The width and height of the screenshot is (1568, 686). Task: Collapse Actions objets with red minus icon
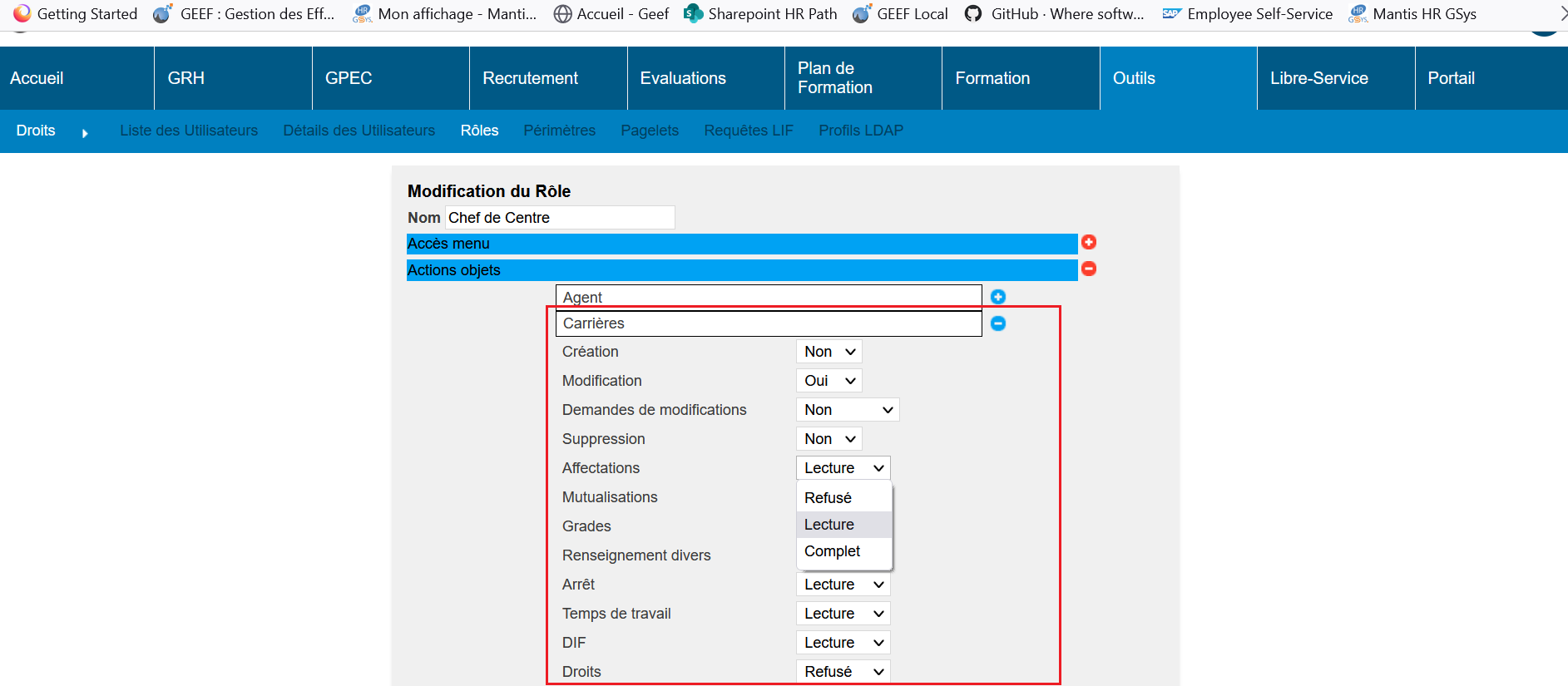coord(1088,269)
